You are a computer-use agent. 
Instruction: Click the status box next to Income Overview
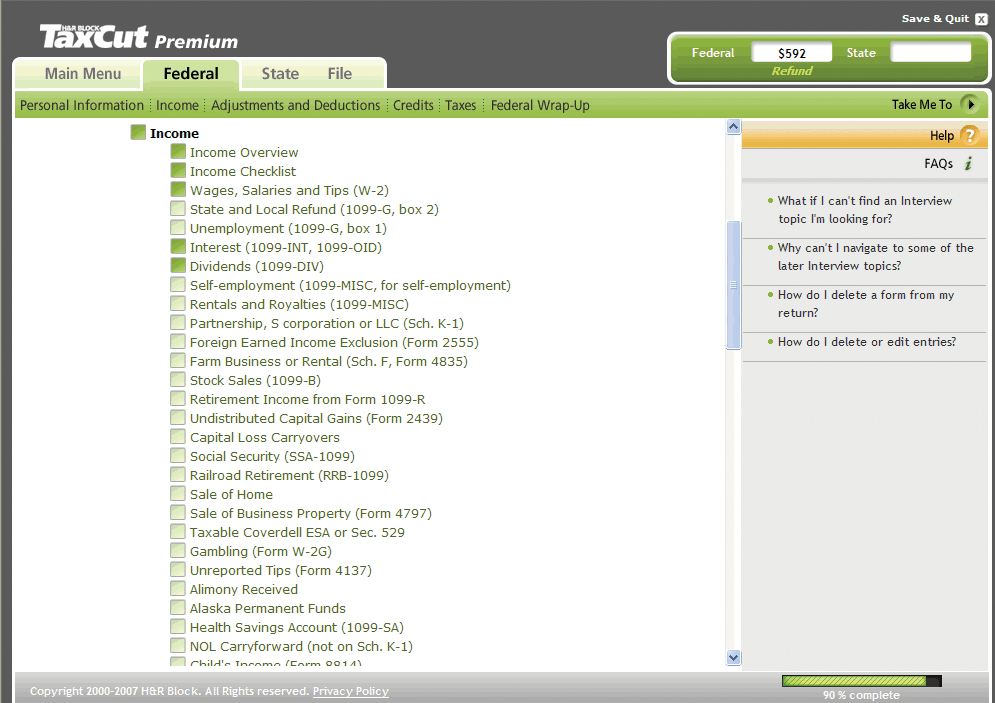(178, 151)
